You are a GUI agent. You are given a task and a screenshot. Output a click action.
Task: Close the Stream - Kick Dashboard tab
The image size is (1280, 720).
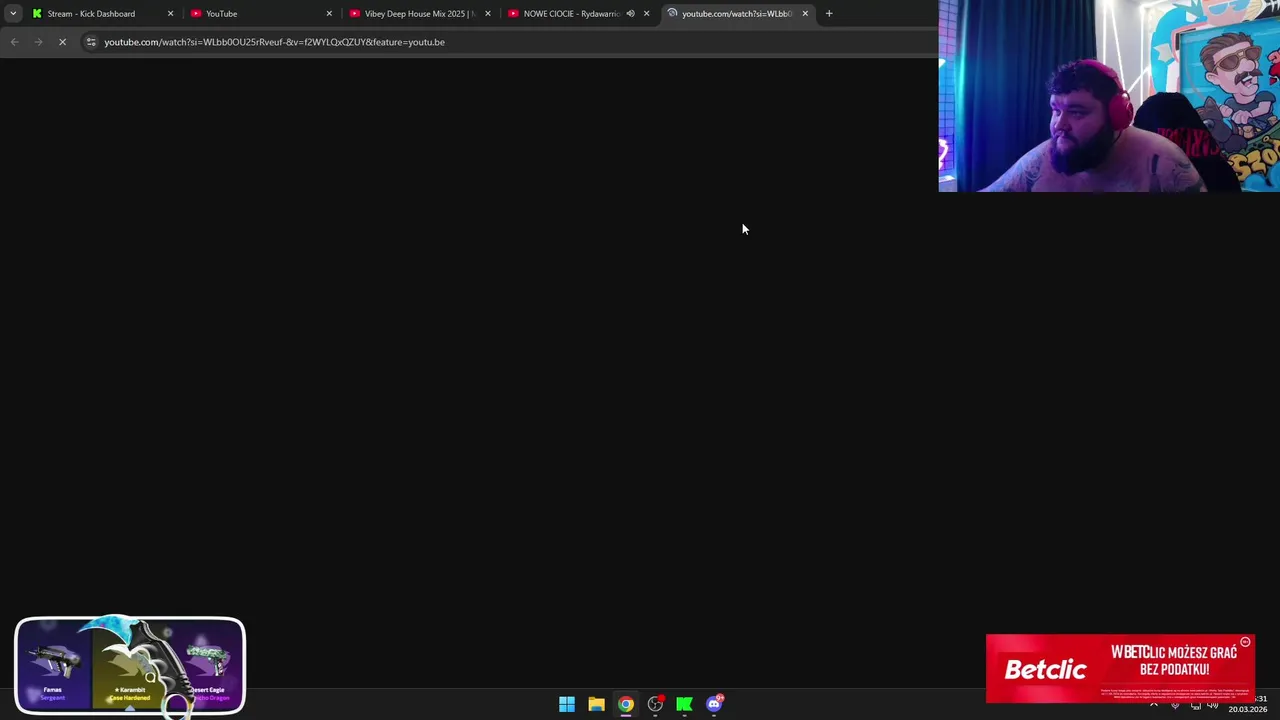click(170, 13)
